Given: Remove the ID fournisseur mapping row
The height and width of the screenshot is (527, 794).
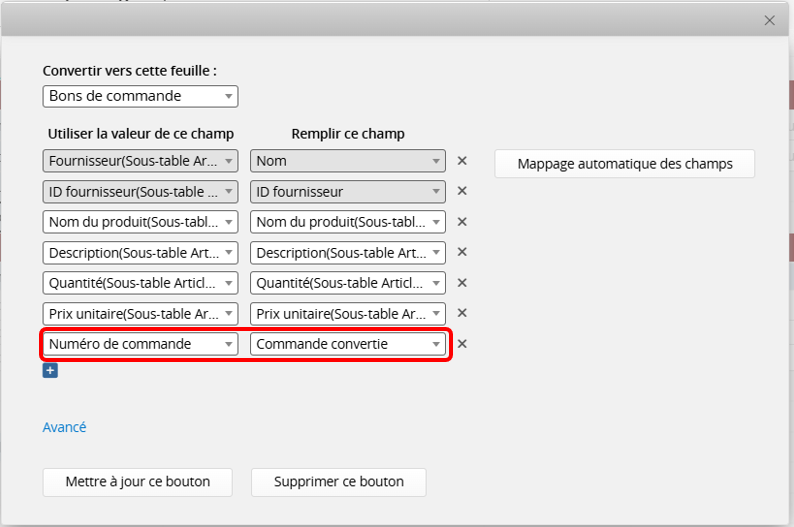Looking at the screenshot, I should [462, 191].
